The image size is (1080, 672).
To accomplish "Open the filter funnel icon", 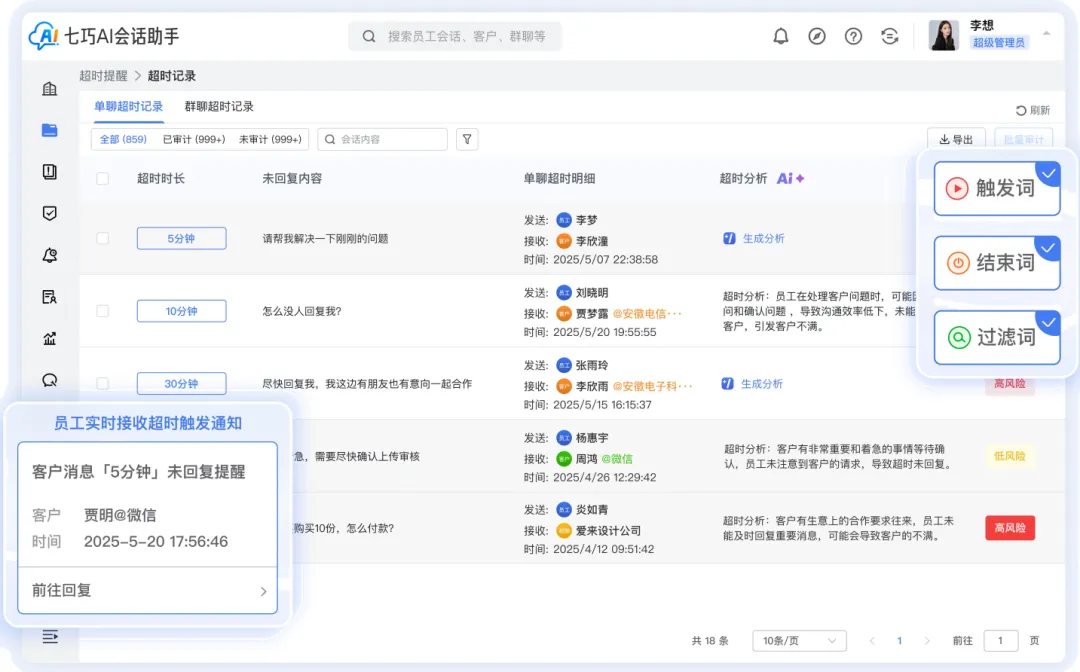I will point(467,139).
